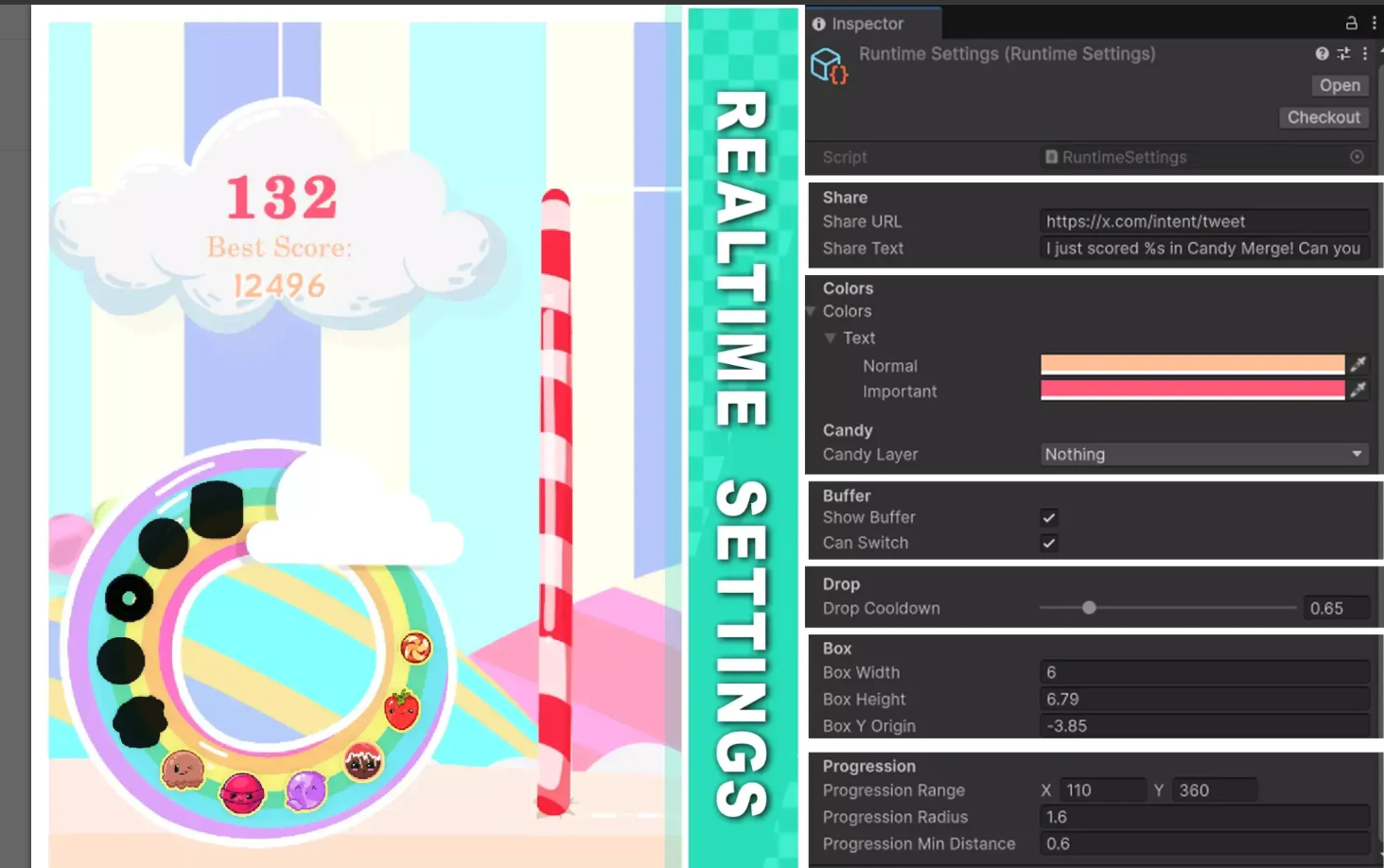Image resolution: width=1384 pixels, height=868 pixels.
Task: Click the preset sliders icon in header
Action: click(x=1343, y=54)
